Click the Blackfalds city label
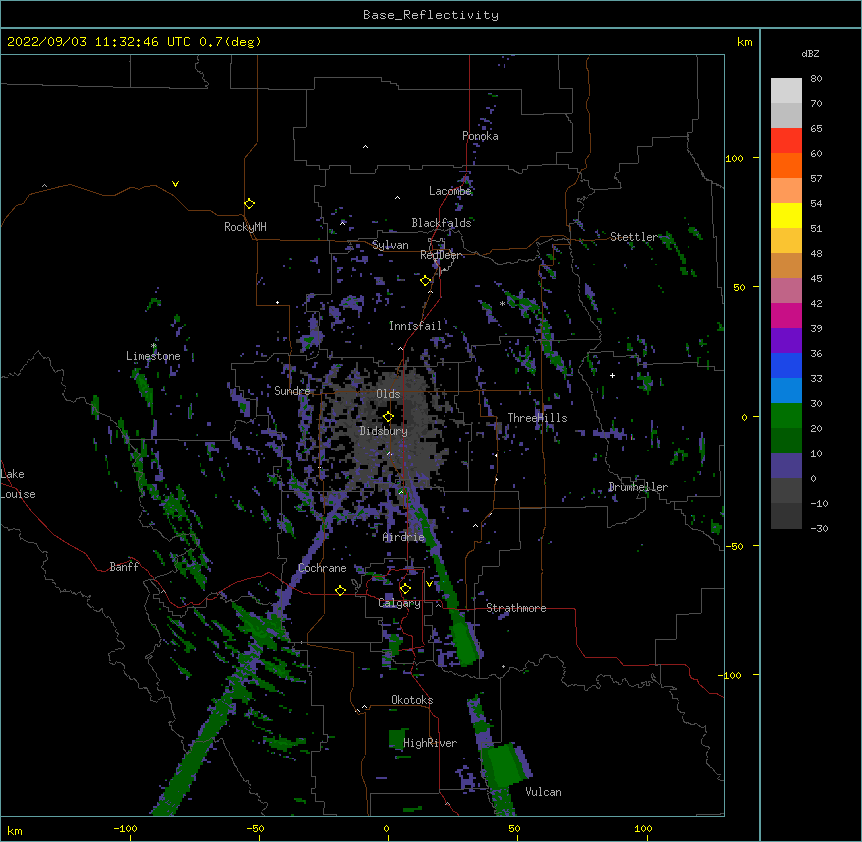The width and height of the screenshot is (862, 842). [x=441, y=223]
